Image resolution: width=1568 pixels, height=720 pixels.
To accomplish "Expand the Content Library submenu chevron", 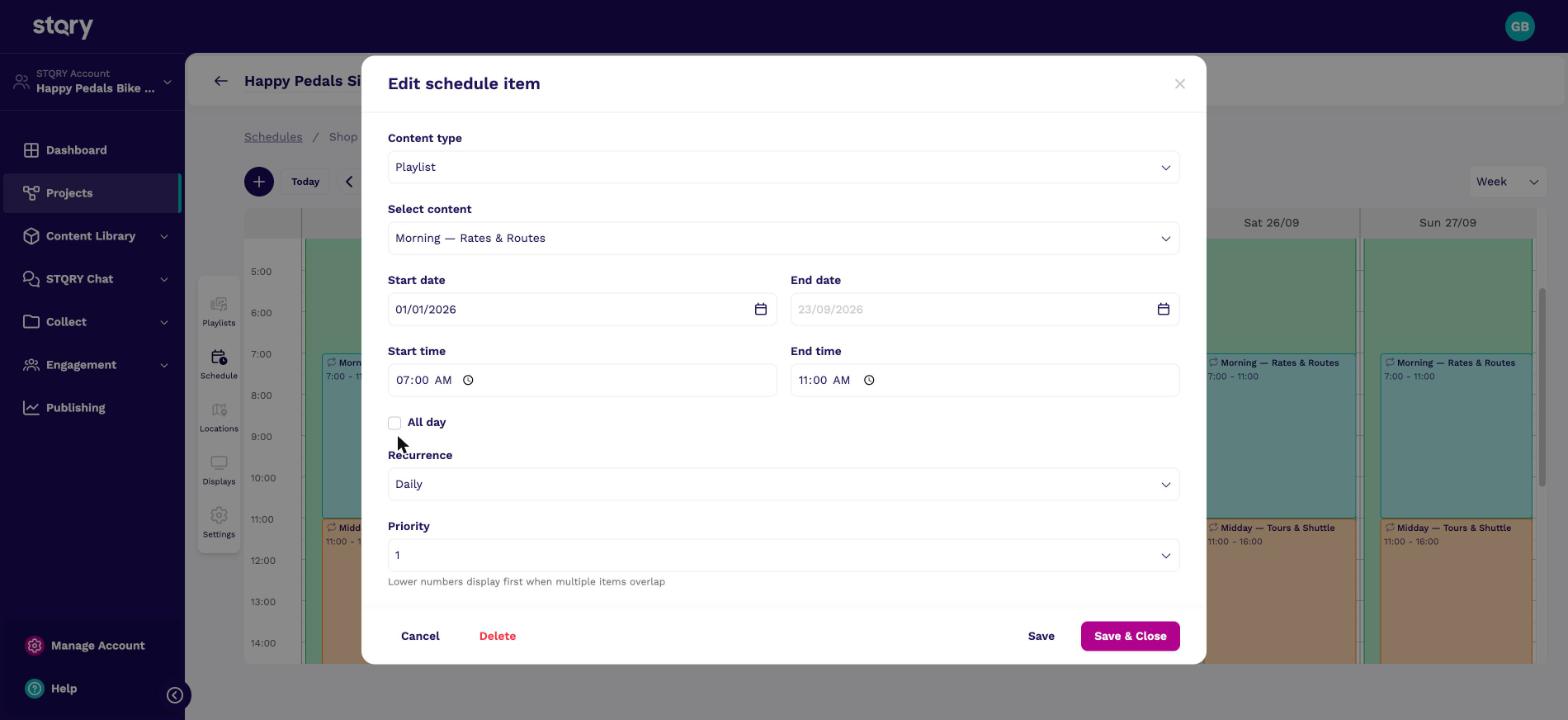I will tap(164, 236).
